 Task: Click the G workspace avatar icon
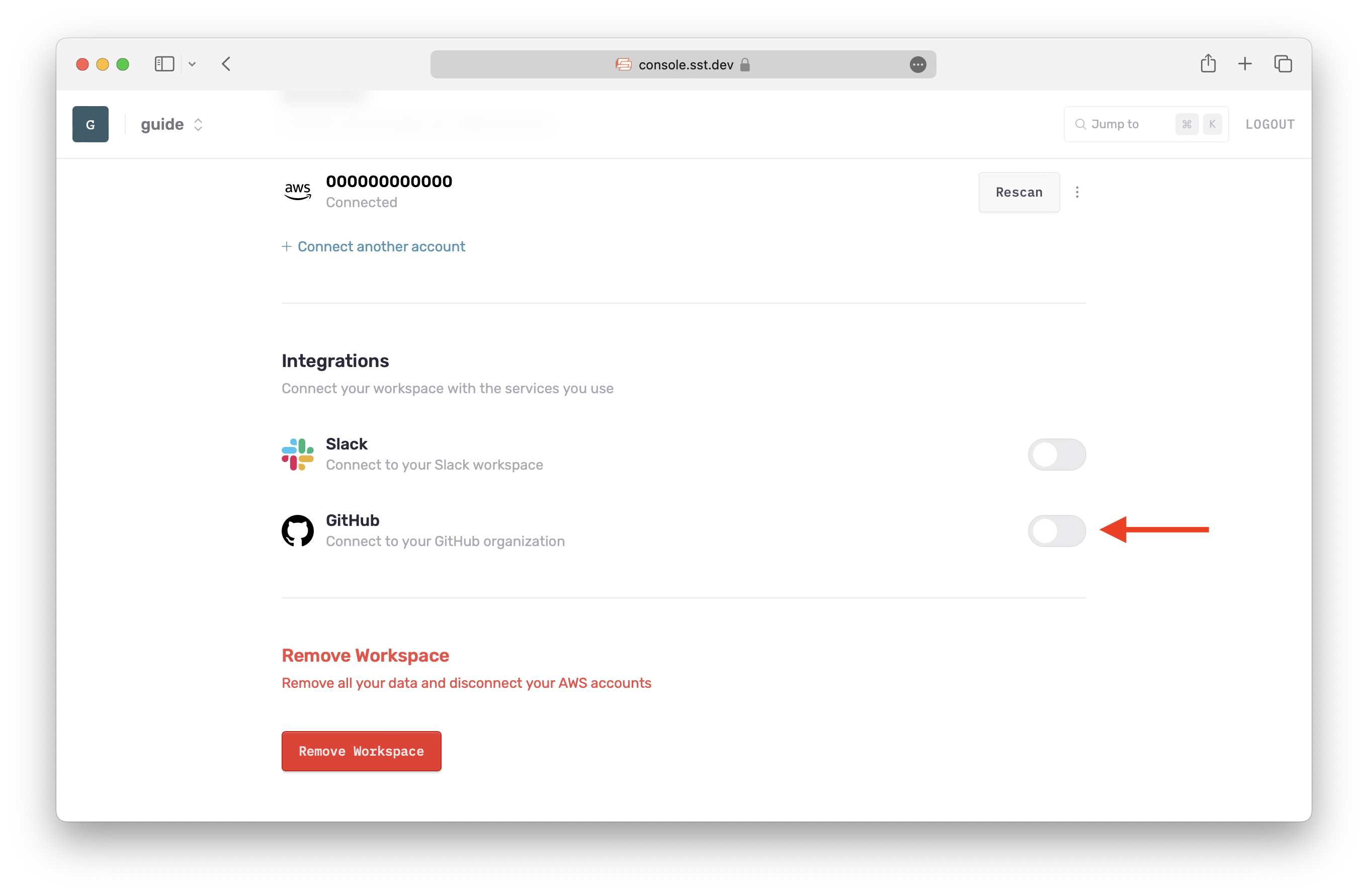90,124
